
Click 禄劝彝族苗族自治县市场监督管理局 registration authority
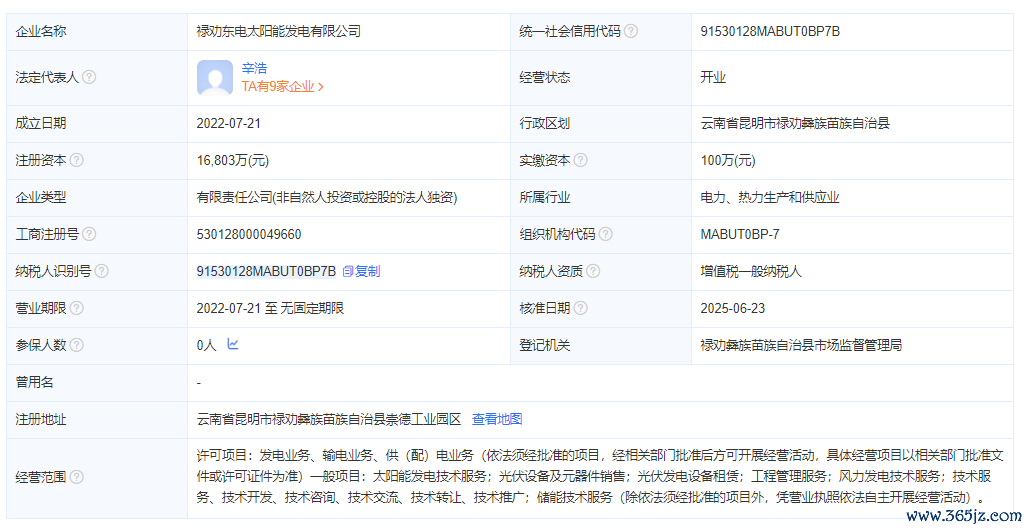click(801, 345)
